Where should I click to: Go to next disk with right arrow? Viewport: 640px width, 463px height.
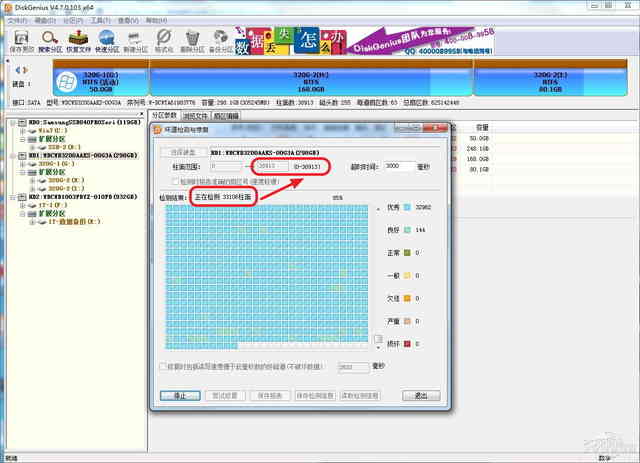(x=25, y=70)
